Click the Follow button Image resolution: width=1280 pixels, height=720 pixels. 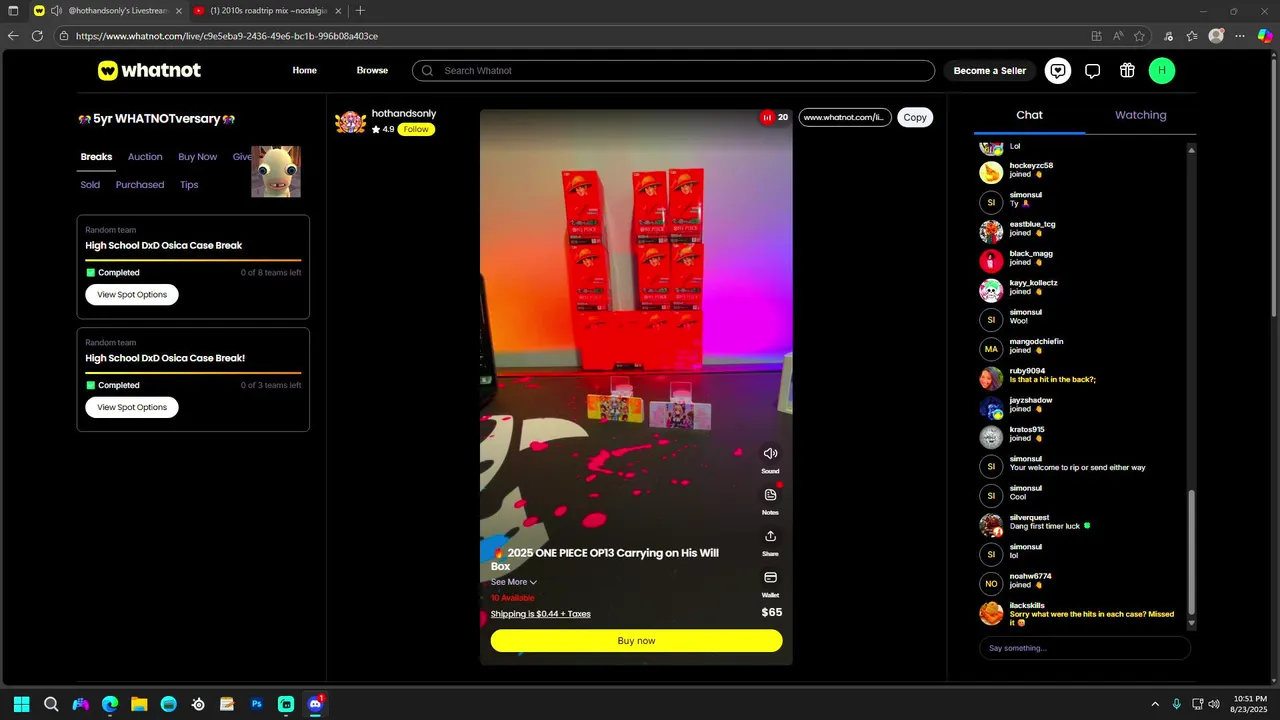tap(416, 129)
